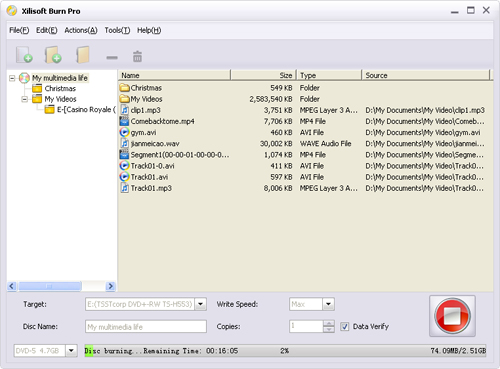Click the trash Clear All toolbar icon

137,56
